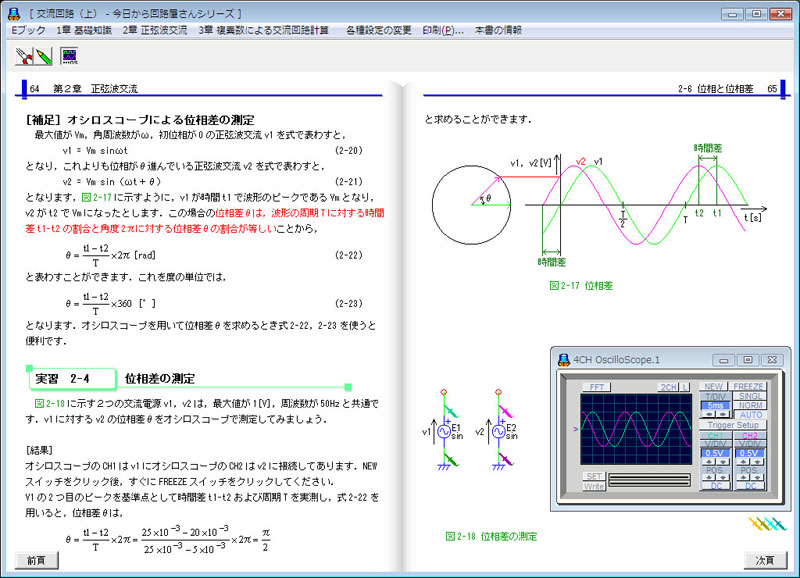
Task: Click the teal probe clipped above E1
Action: pos(451,411)
